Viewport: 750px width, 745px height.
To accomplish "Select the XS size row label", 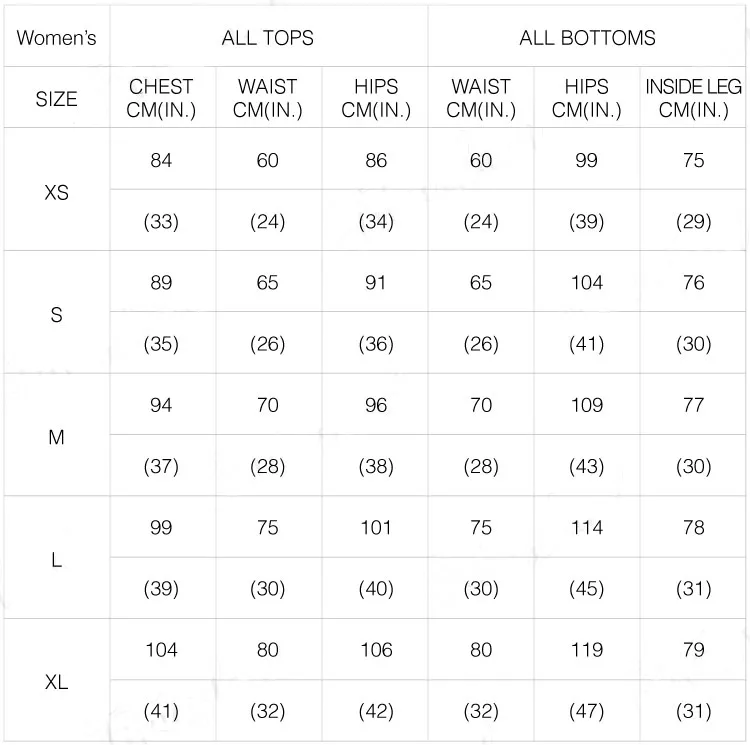I will click(x=56, y=193).
